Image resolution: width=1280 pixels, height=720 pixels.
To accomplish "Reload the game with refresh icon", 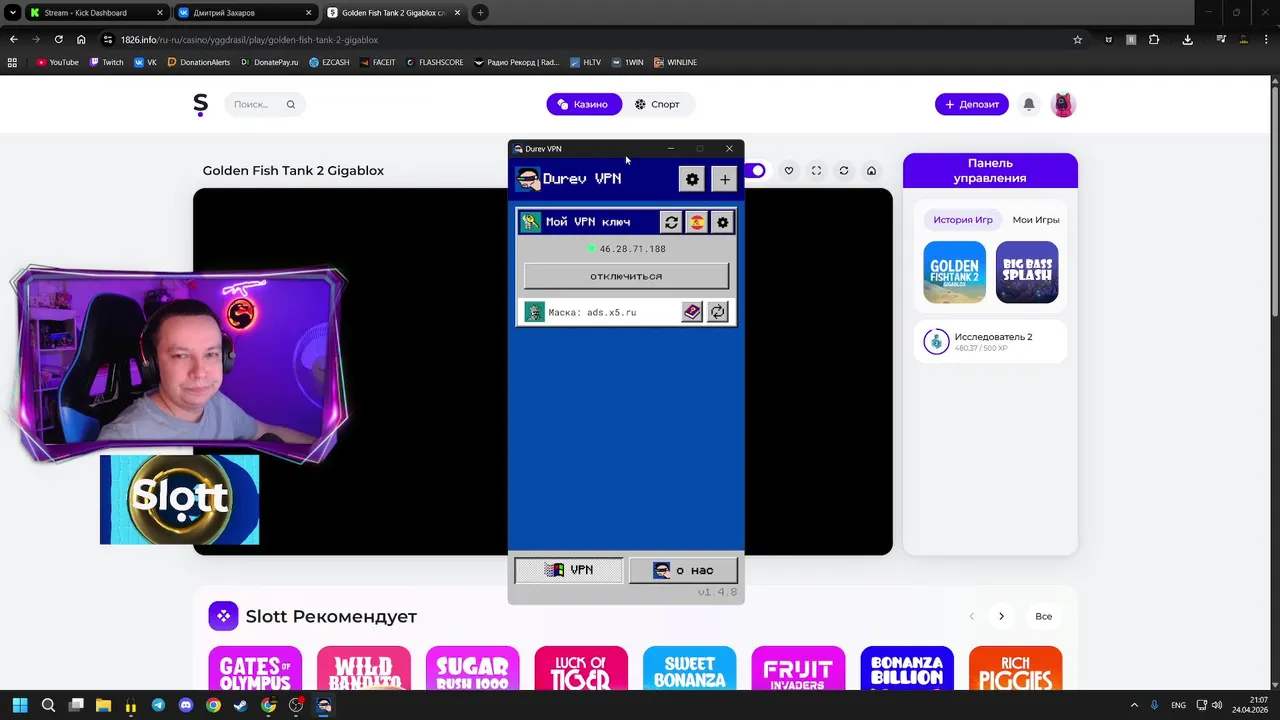I will click(844, 171).
